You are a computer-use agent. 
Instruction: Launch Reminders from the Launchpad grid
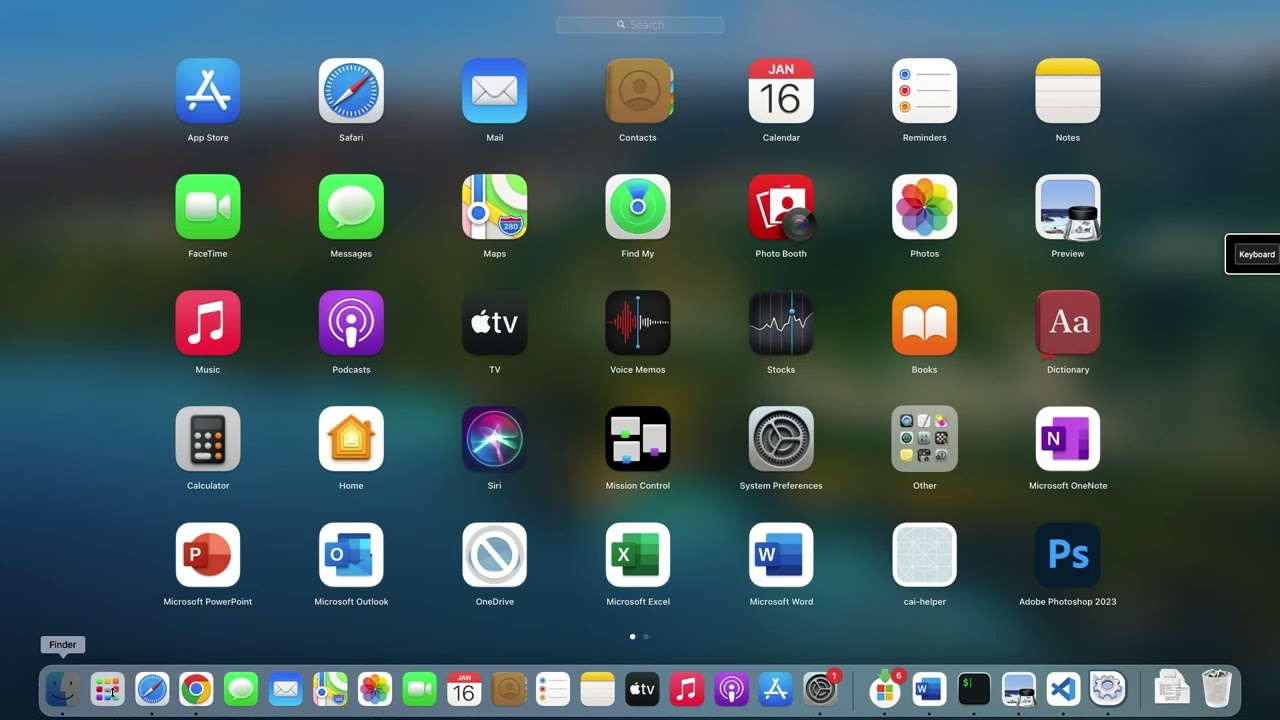[x=925, y=91]
